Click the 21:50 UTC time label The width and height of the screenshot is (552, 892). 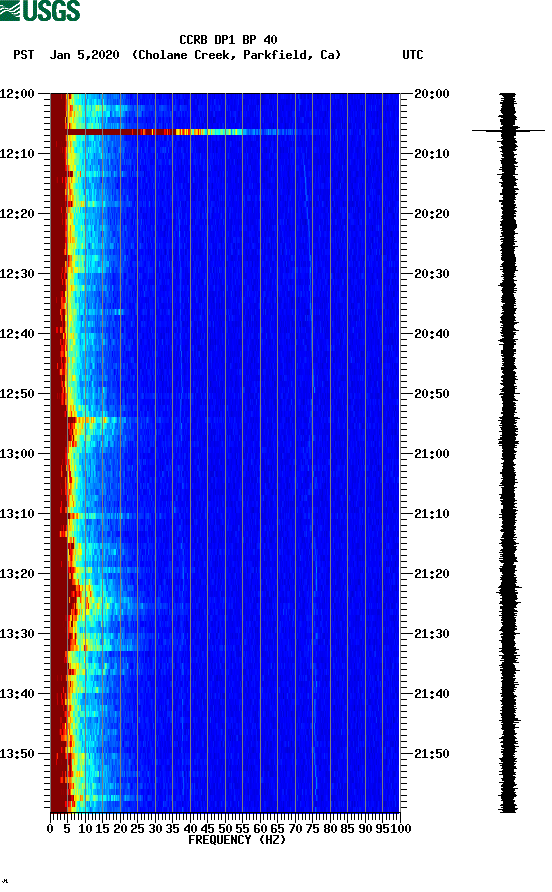[432, 754]
